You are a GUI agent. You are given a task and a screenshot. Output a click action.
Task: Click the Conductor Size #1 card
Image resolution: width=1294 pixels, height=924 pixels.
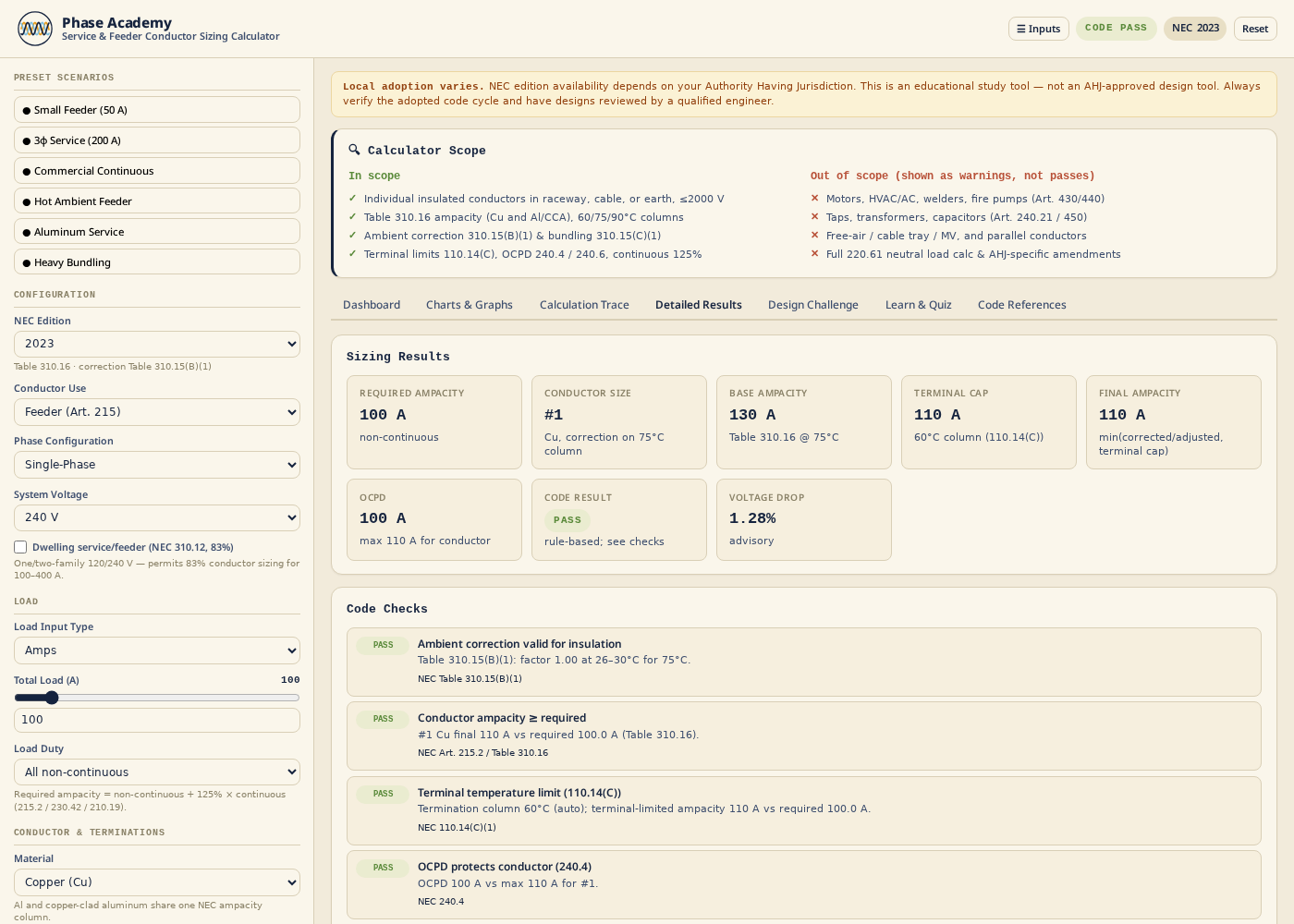619,422
